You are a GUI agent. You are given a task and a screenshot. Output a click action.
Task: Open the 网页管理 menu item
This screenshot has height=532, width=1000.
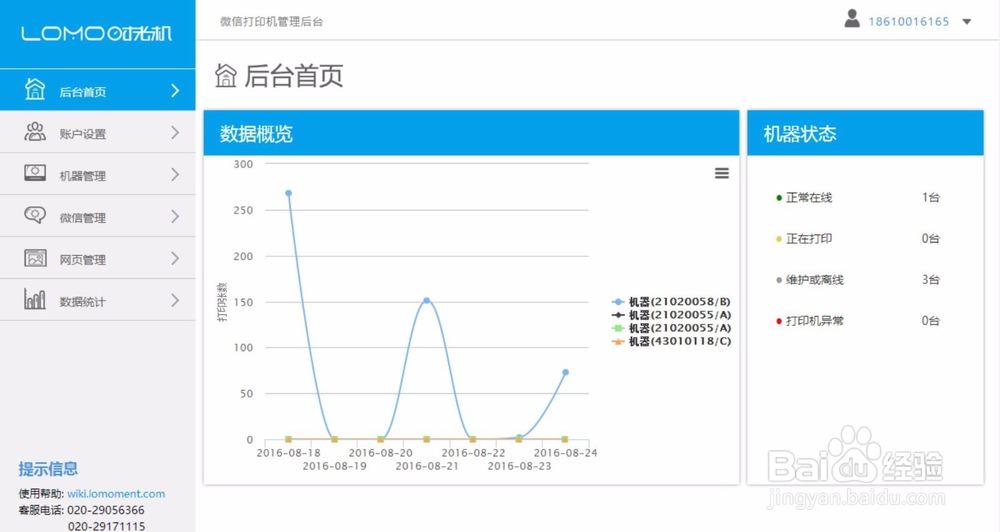tap(98, 258)
